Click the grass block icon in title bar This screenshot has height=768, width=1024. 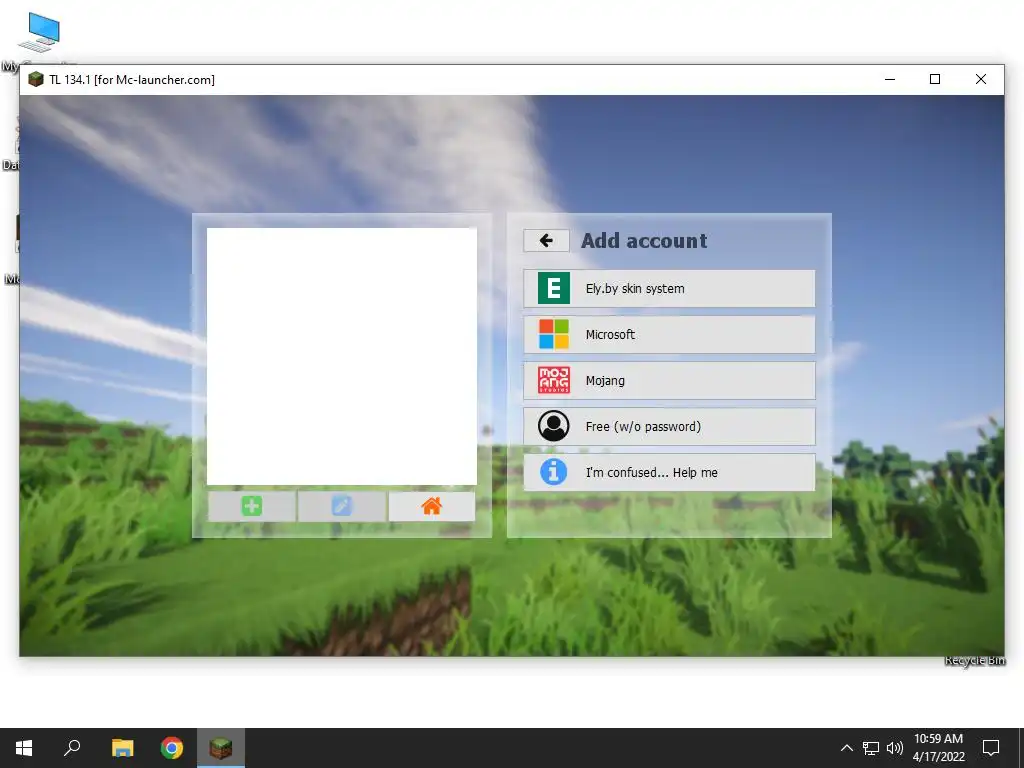36,80
